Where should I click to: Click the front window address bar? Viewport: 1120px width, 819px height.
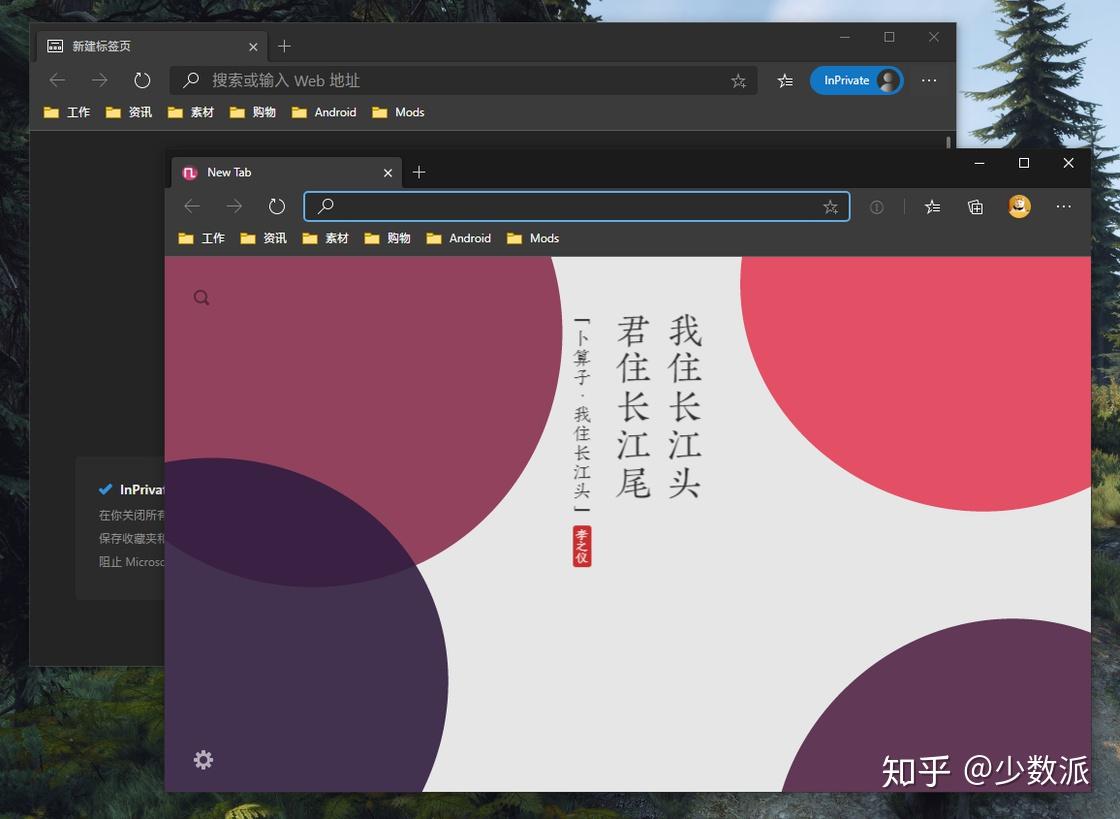coord(576,206)
